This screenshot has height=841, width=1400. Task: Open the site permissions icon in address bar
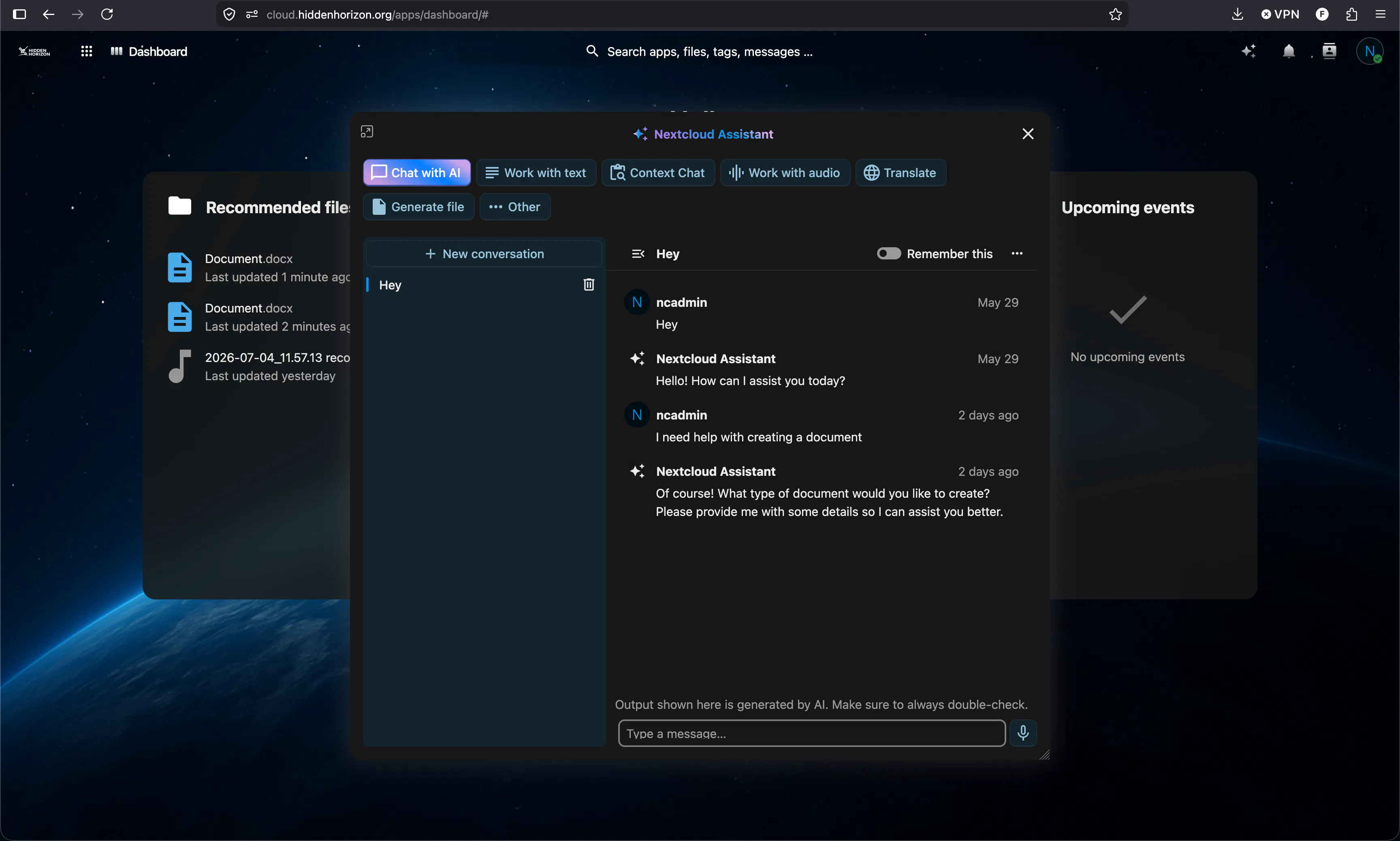(252, 14)
